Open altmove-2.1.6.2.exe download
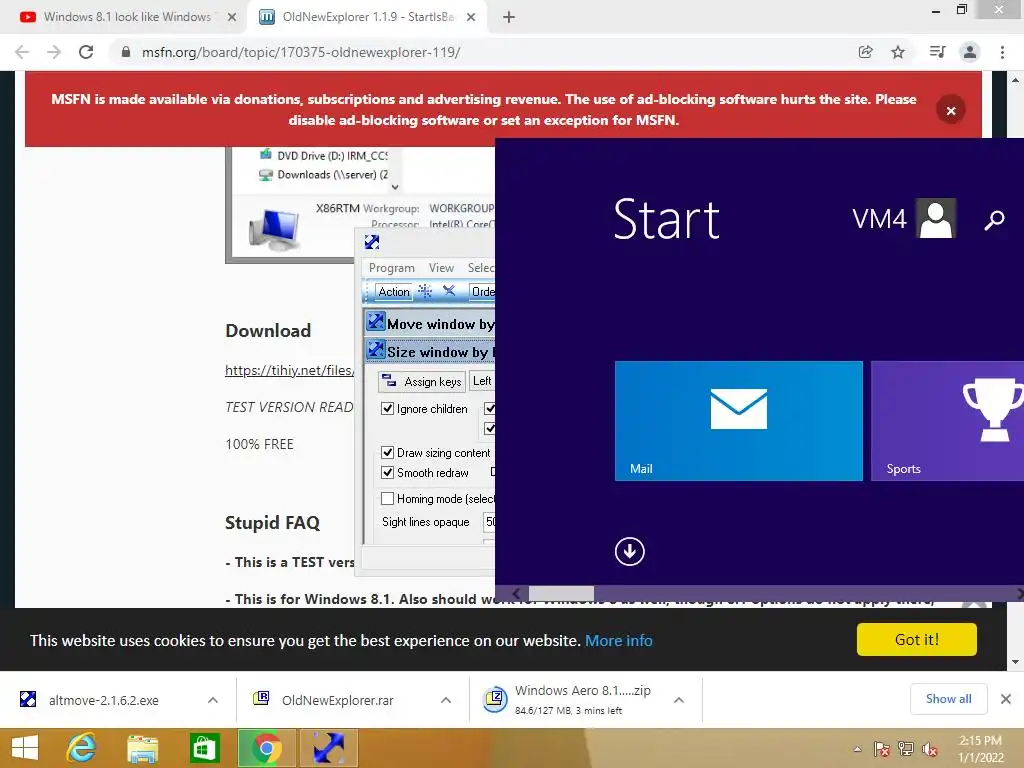Screen dimensions: 1024x768 click(x=103, y=700)
